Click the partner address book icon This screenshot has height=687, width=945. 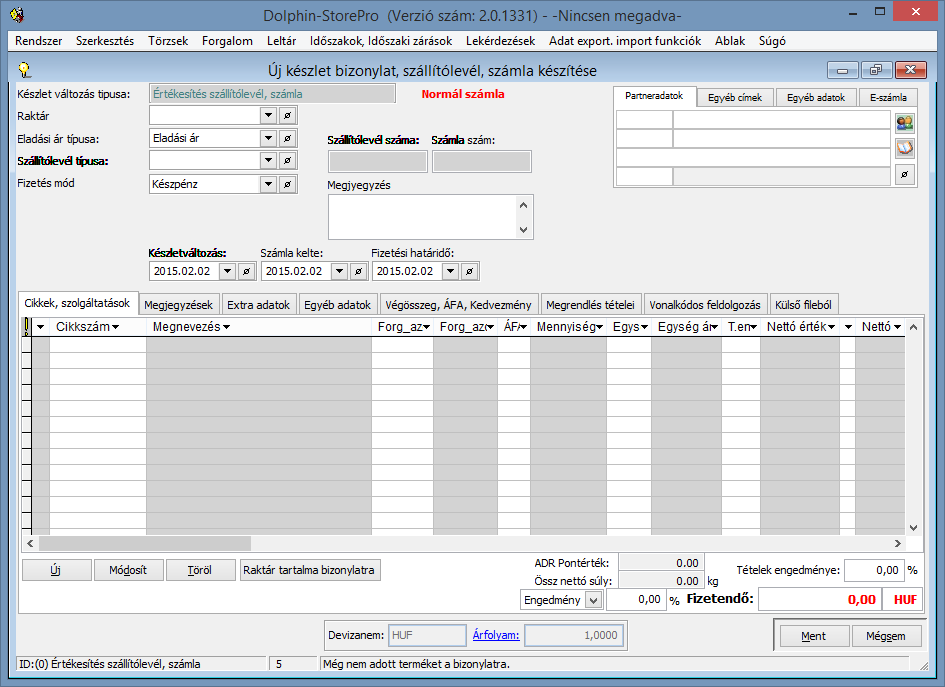point(905,149)
